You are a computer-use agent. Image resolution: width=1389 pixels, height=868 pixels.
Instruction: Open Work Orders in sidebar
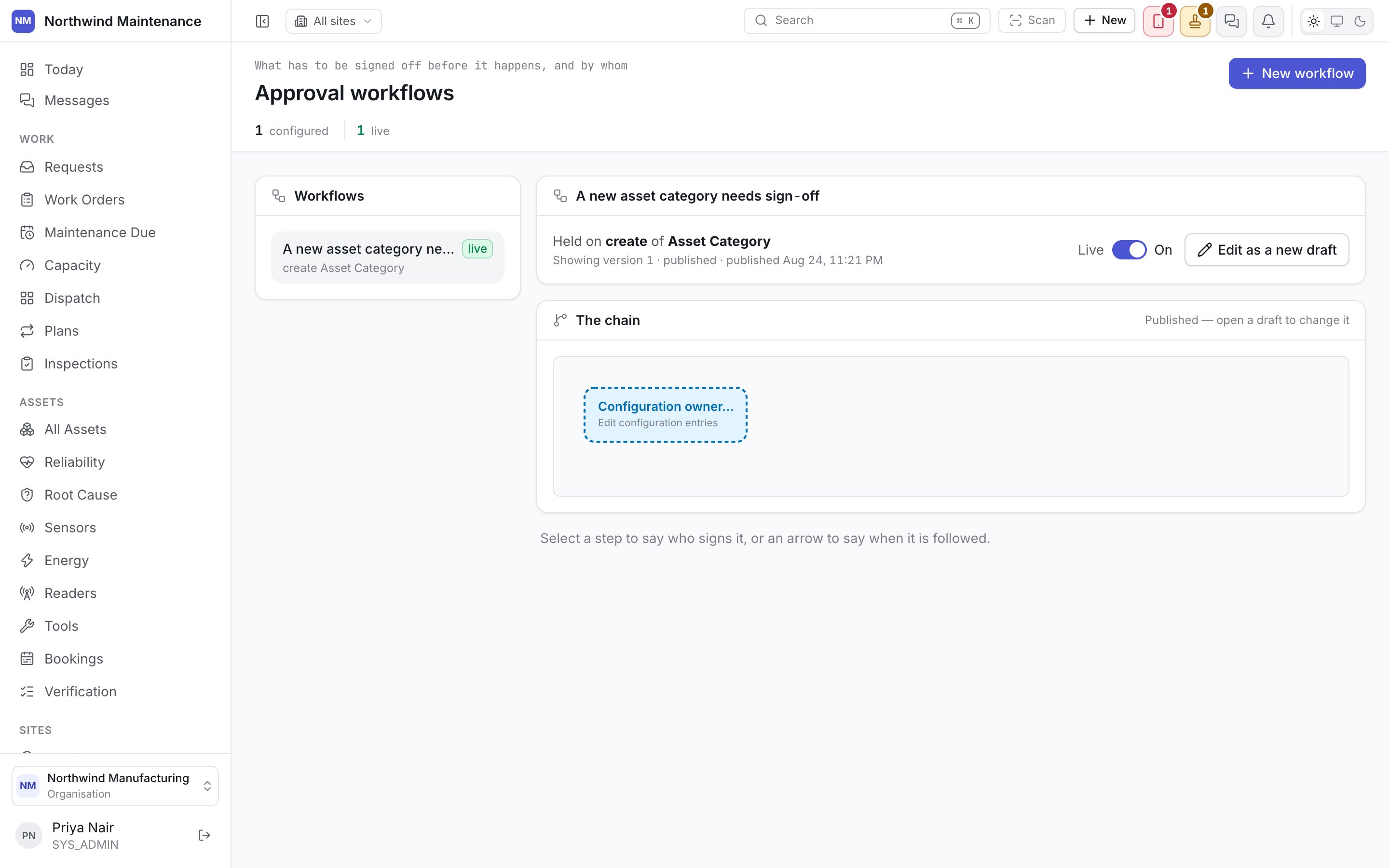click(x=115, y=200)
